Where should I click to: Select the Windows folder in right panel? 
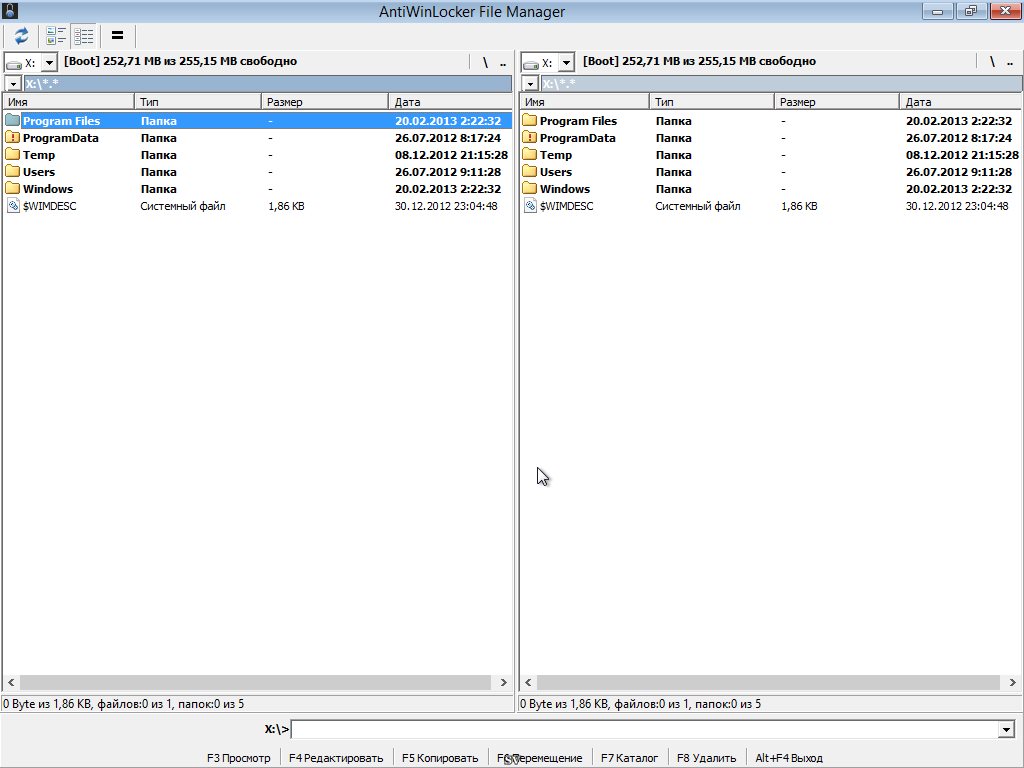pyautogui.click(x=564, y=189)
